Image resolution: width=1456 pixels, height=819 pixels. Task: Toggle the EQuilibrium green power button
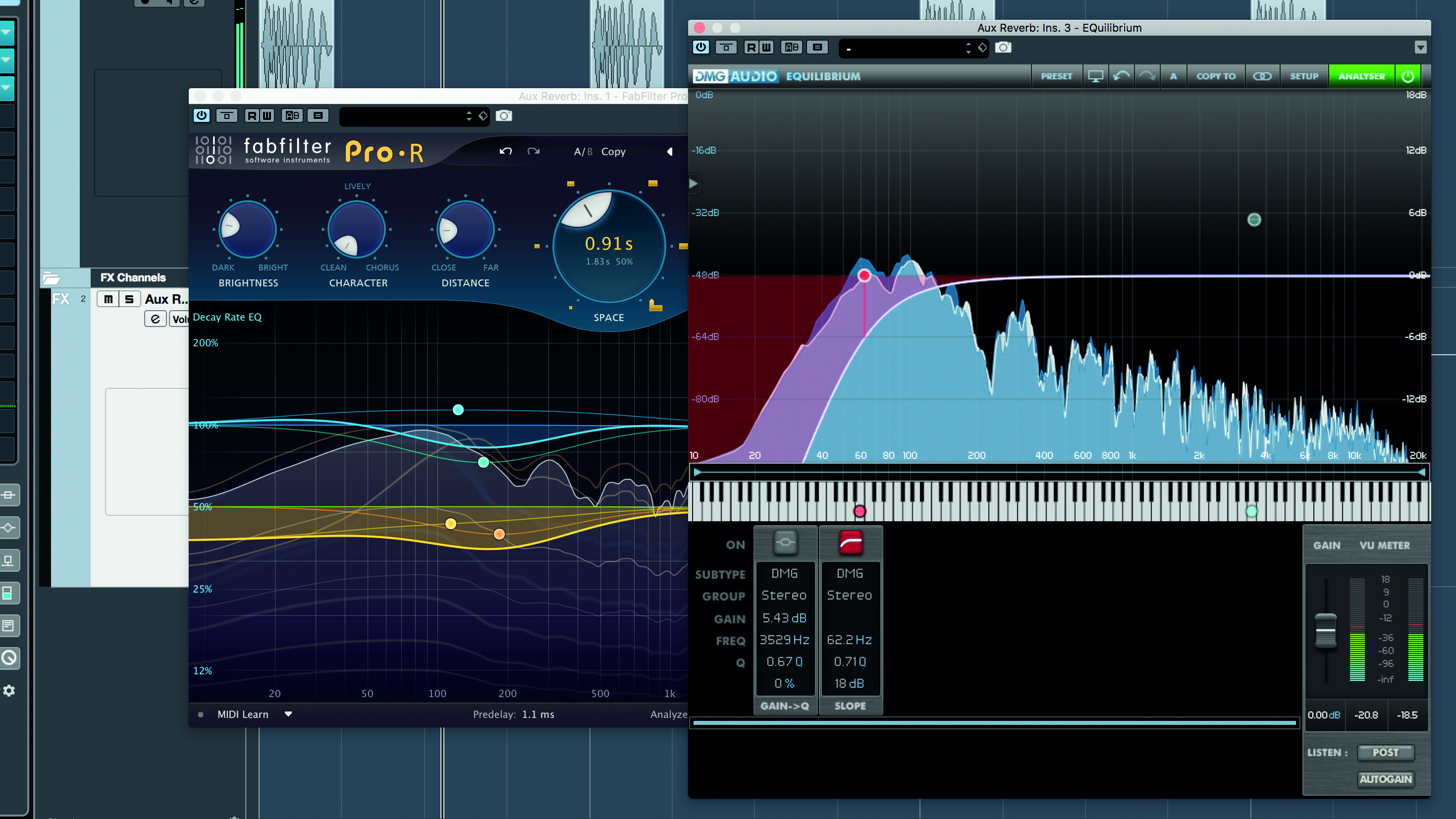coord(1408,76)
